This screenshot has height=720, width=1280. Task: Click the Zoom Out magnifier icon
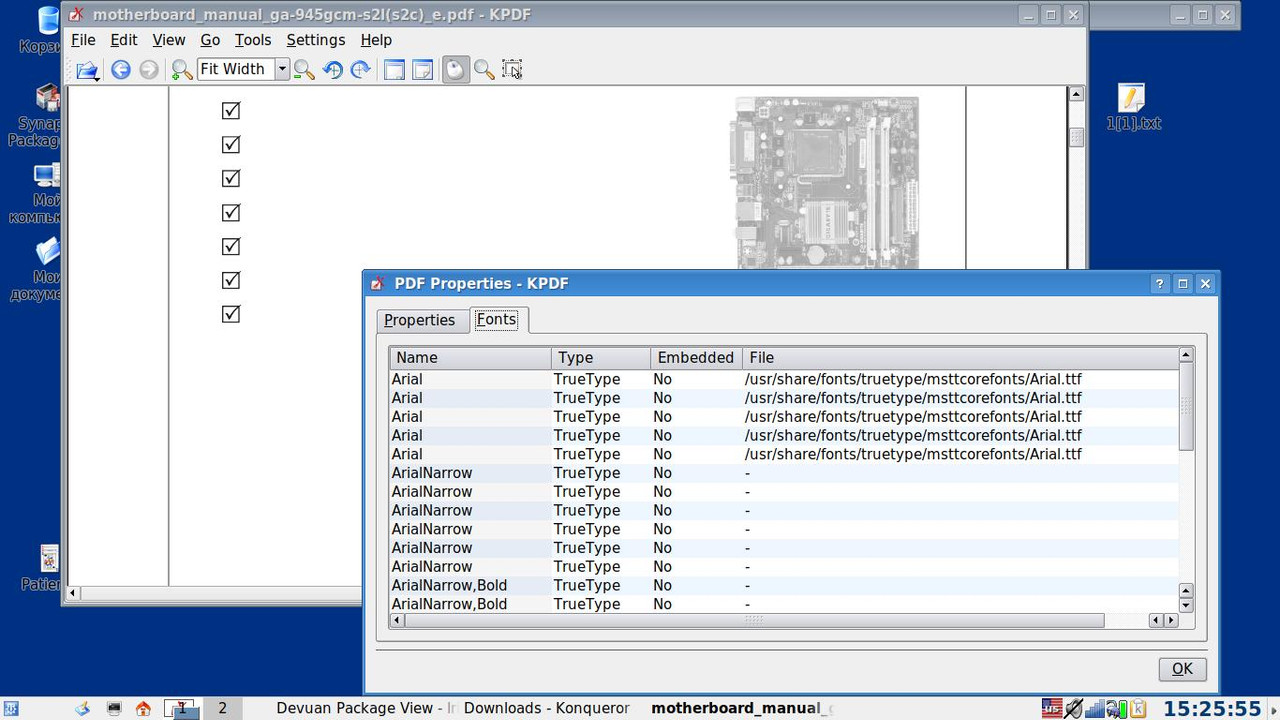[x=305, y=70]
